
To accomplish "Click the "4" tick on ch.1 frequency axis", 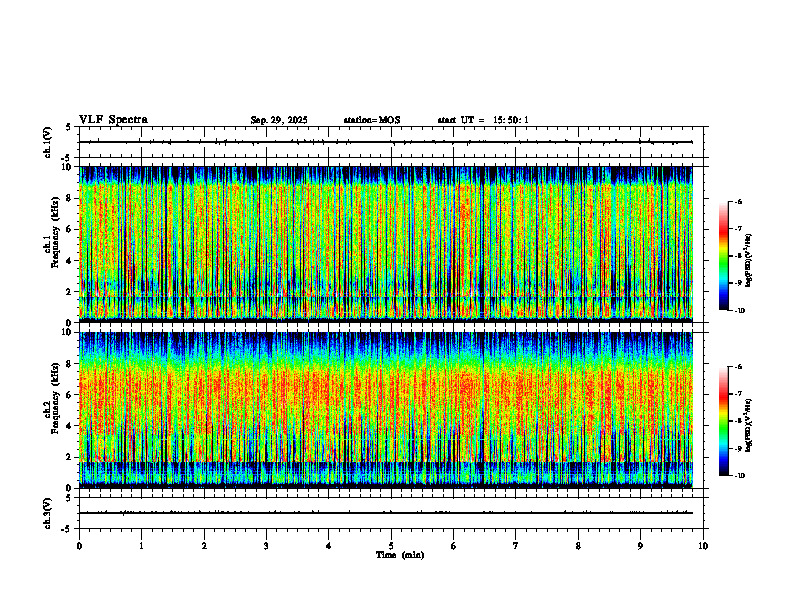I will click(x=70, y=261).
